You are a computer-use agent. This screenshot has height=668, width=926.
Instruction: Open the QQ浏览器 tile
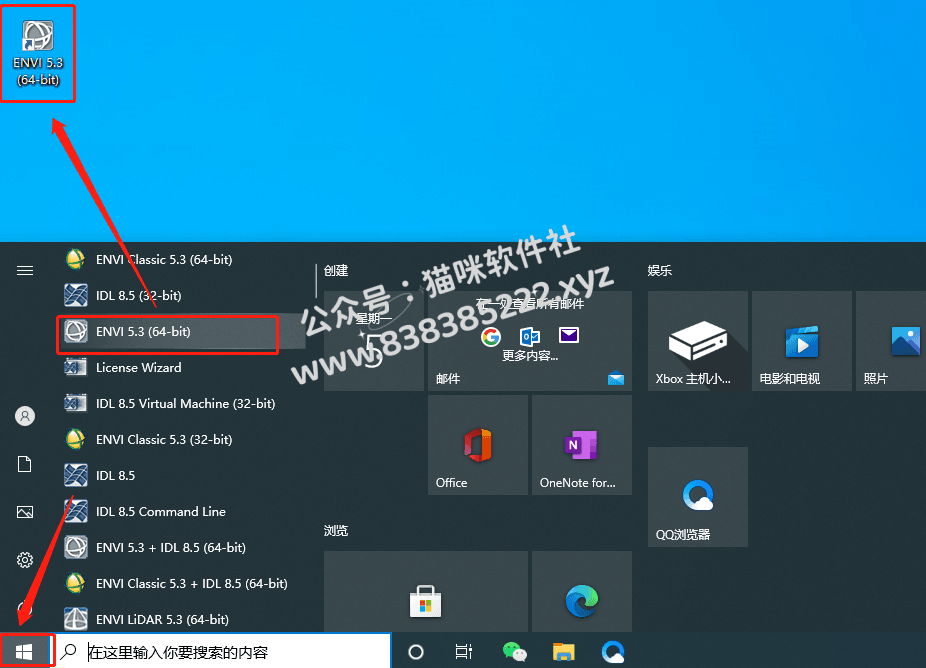(697, 497)
